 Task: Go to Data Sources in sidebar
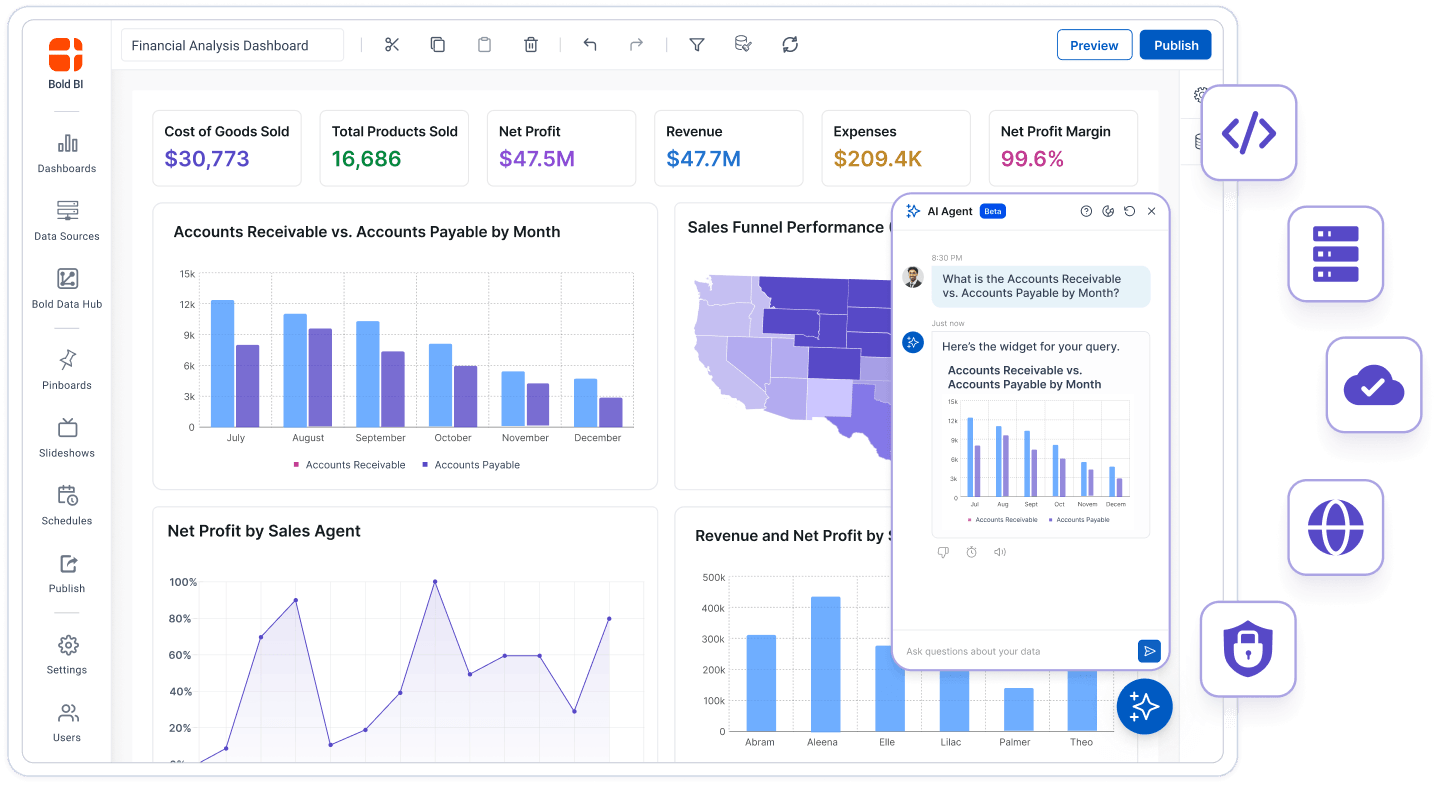(x=67, y=221)
